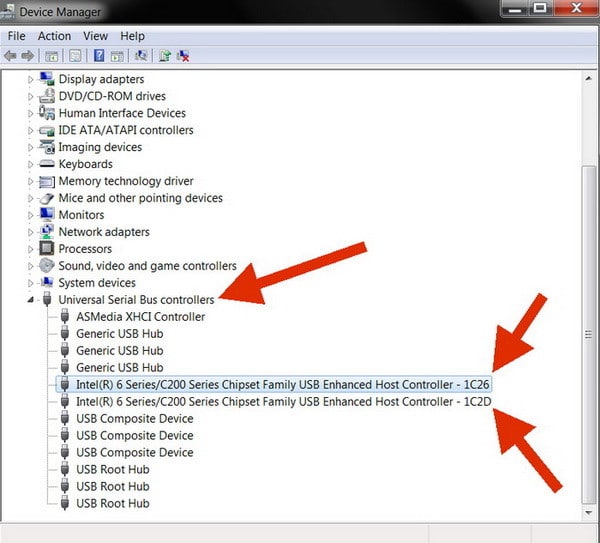600x543 pixels.
Task: Click the Processors chip icon
Action: [x=47, y=248]
